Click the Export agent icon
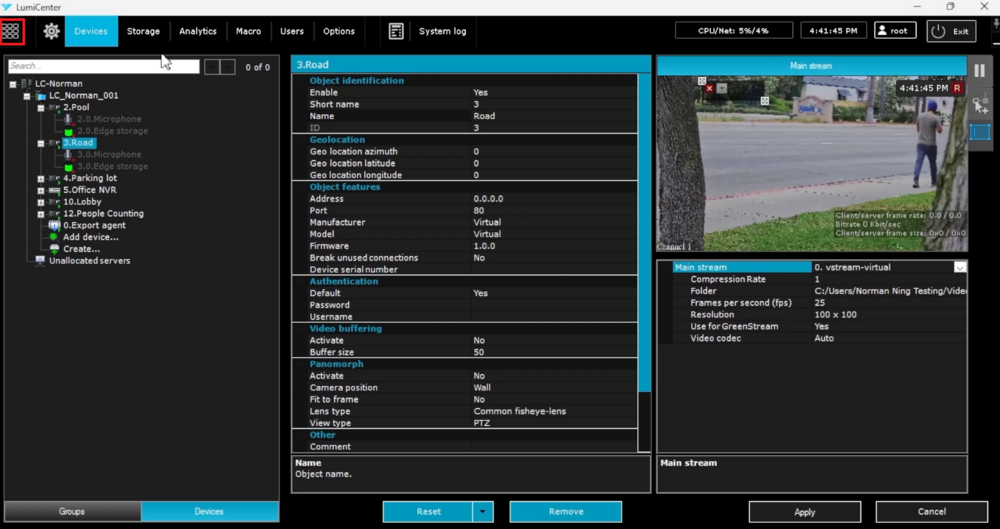The image size is (1000, 529). point(54,225)
